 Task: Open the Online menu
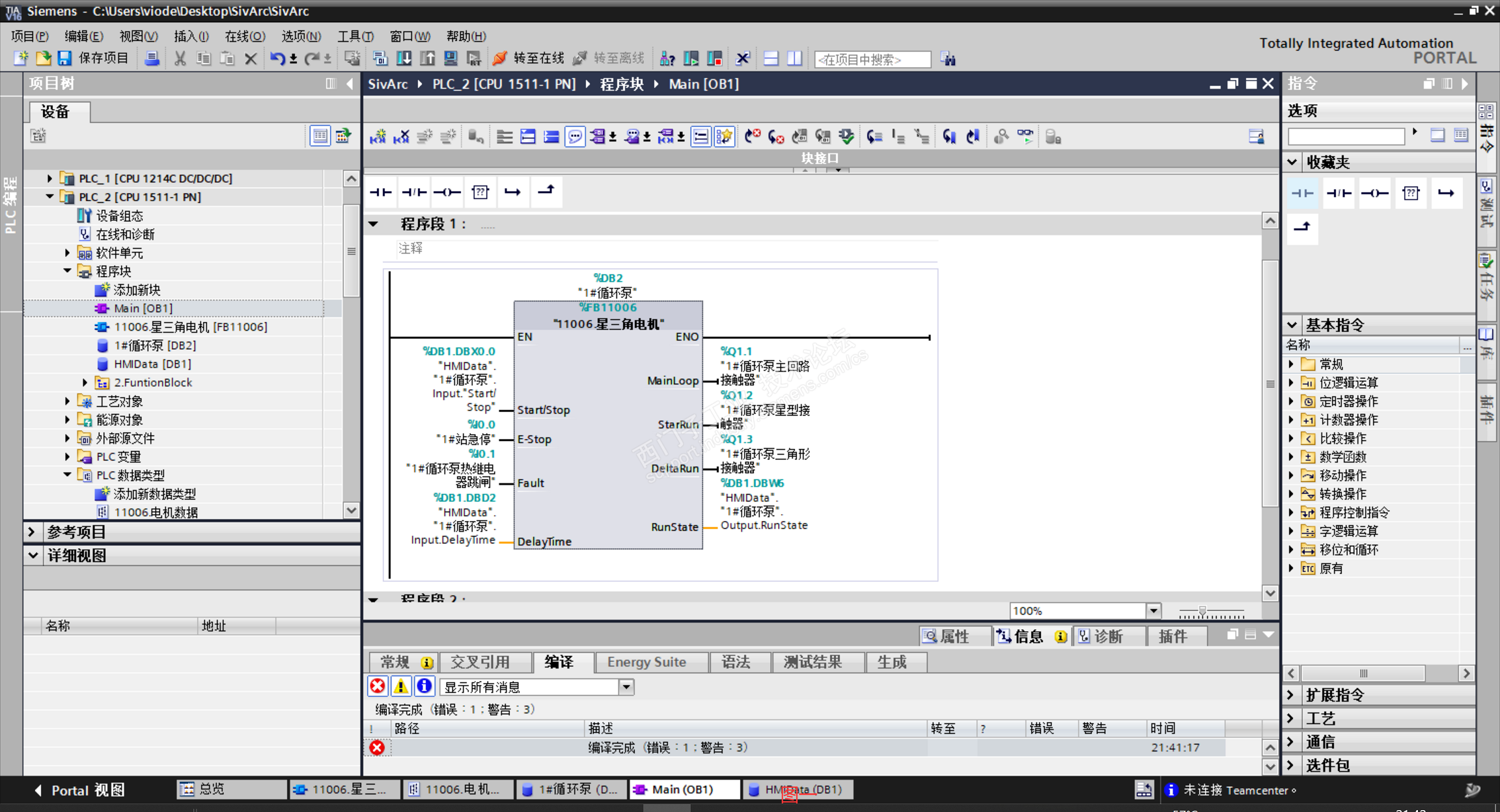pos(244,36)
